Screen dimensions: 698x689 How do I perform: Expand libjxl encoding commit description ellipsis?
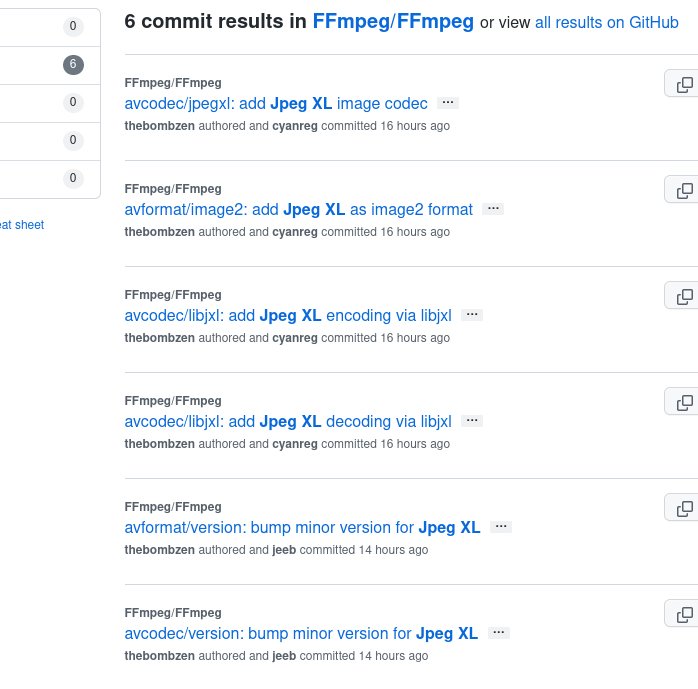pyautogui.click(x=472, y=315)
